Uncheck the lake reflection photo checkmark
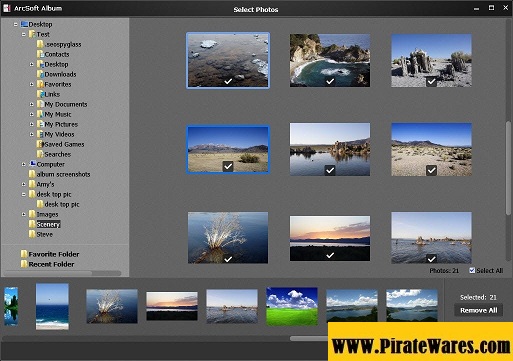The height and width of the screenshot is (361, 513). pyautogui.click(x=330, y=170)
